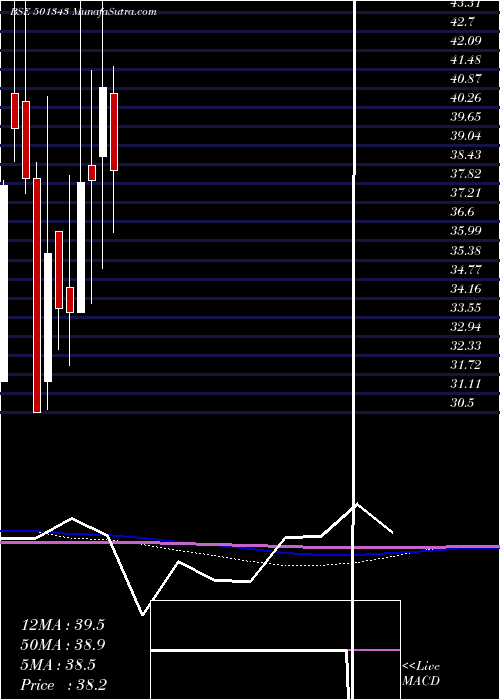Viewport: 500px width, 700px height.
Task: Click the 40.26 price axis label
Action: pyautogui.click(x=466, y=98)
